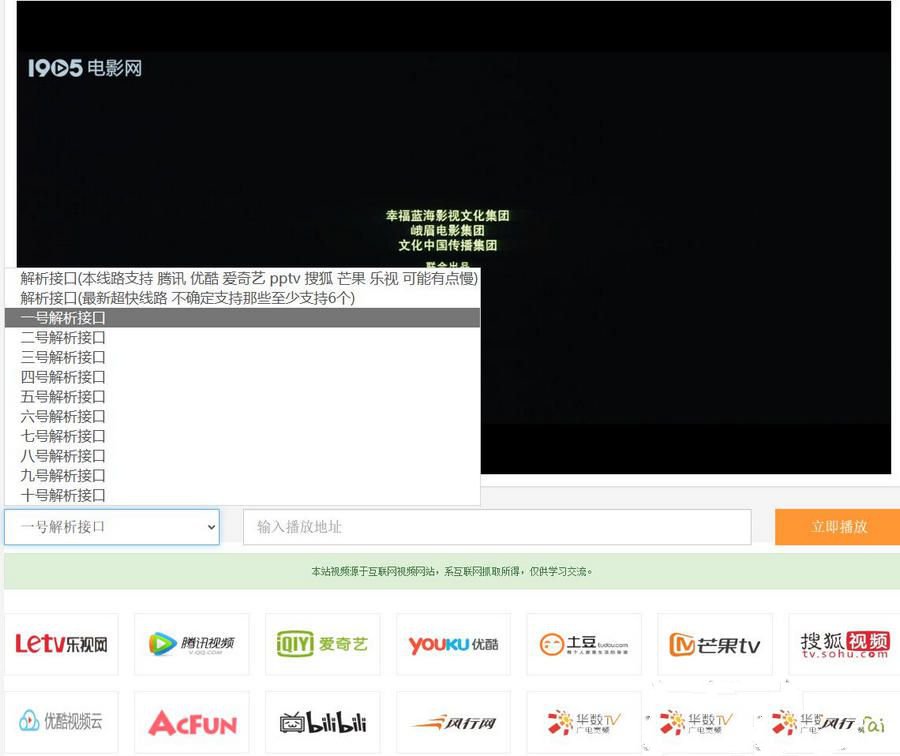This screenshot has width=900, height=756.
Task: Click the 风行网 logo
Action: point(452,722)
